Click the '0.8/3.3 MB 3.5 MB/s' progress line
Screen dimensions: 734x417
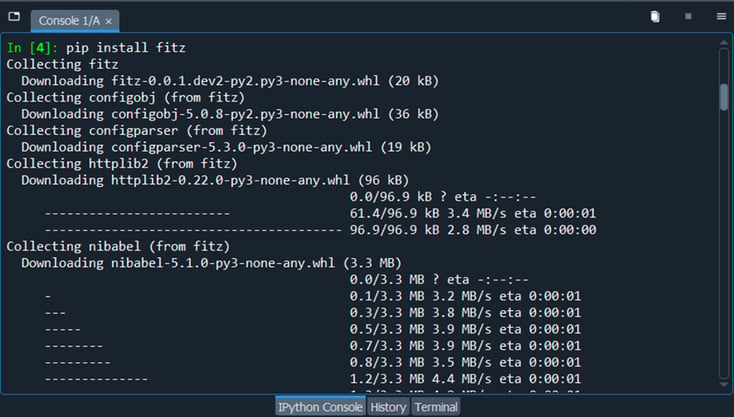point(313,363)
